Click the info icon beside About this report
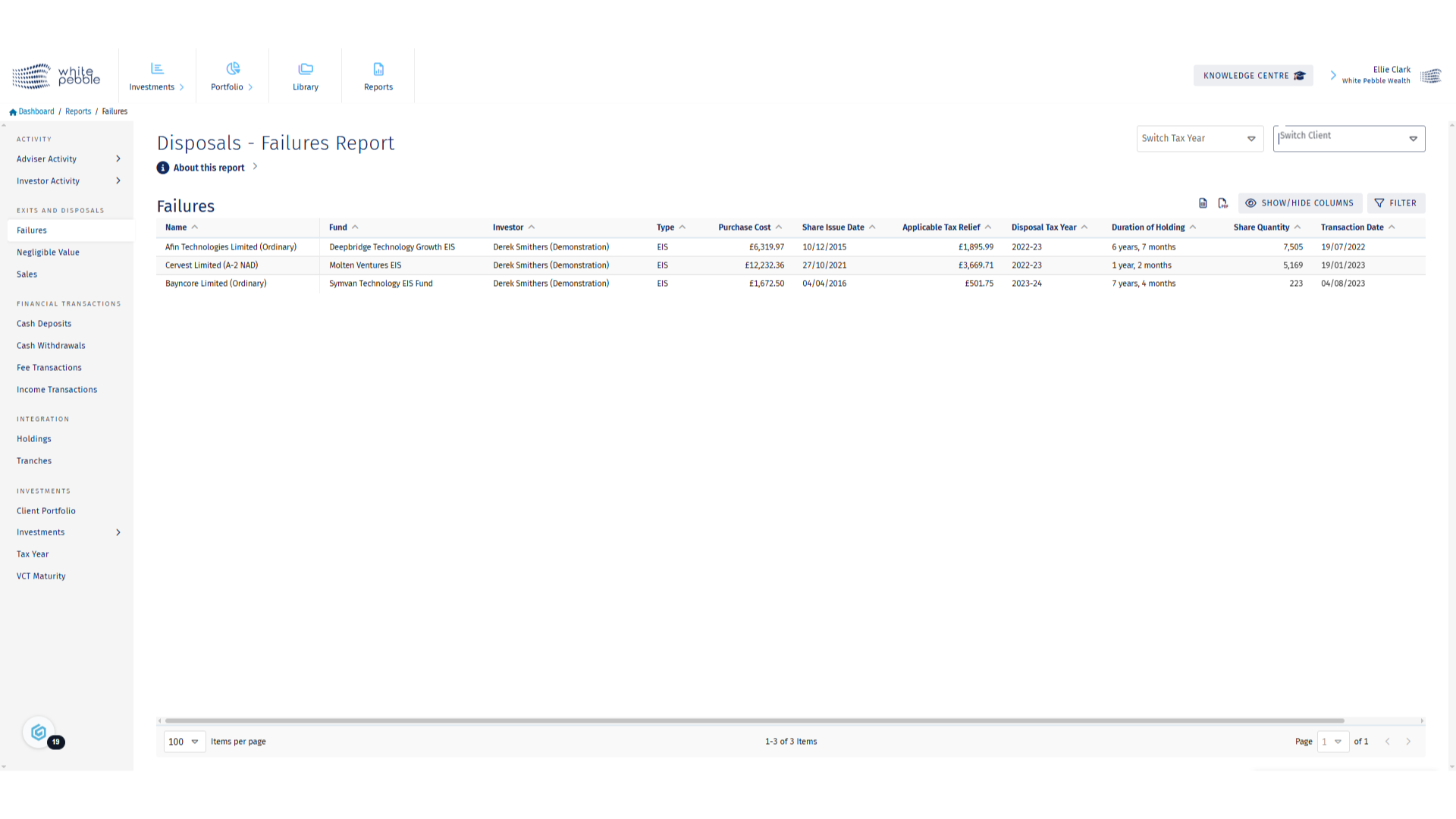This screenshot has height=819, width=1456. click(x=163, y=168)
